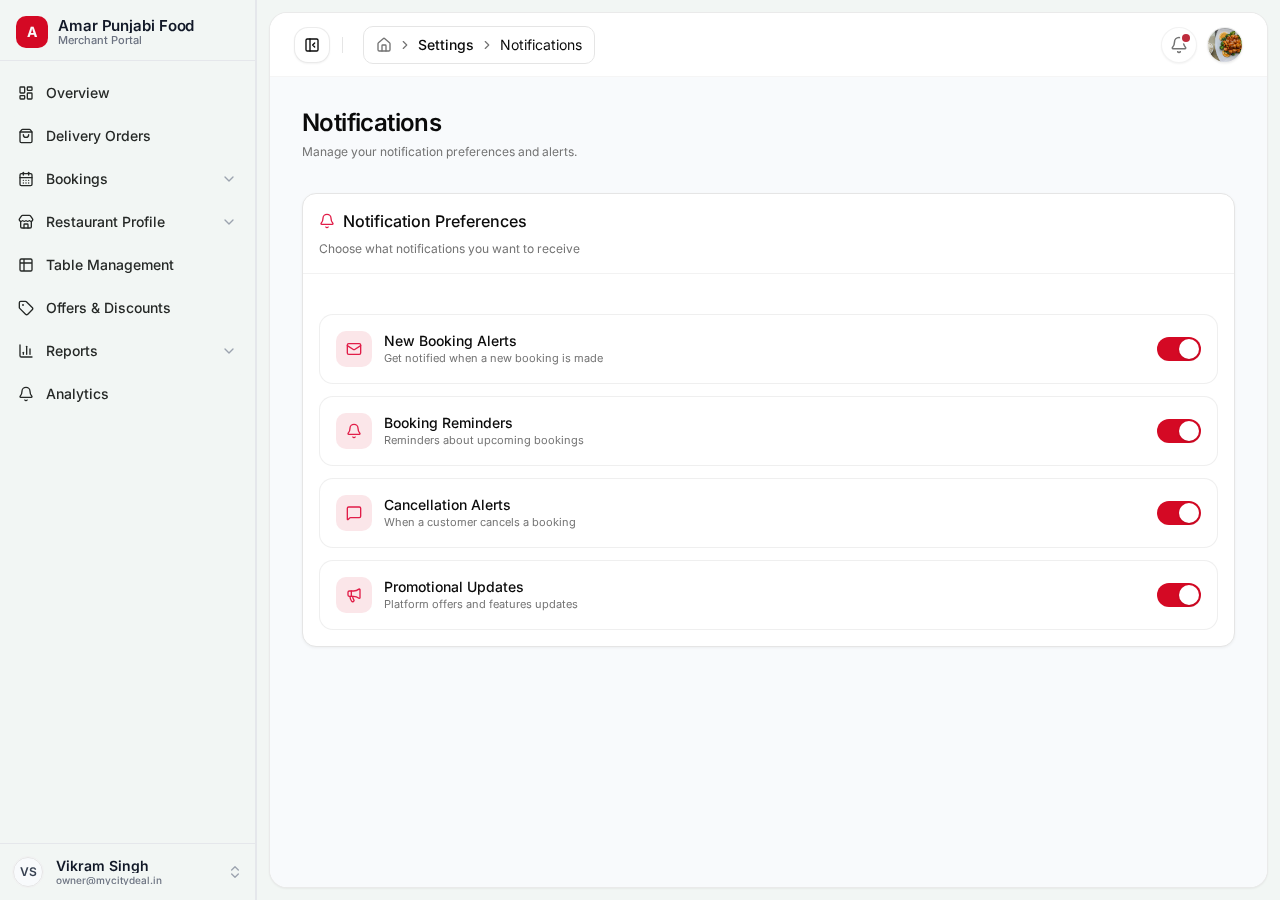
Task: Click the Table Management table icon
Action: coord(26,265)
